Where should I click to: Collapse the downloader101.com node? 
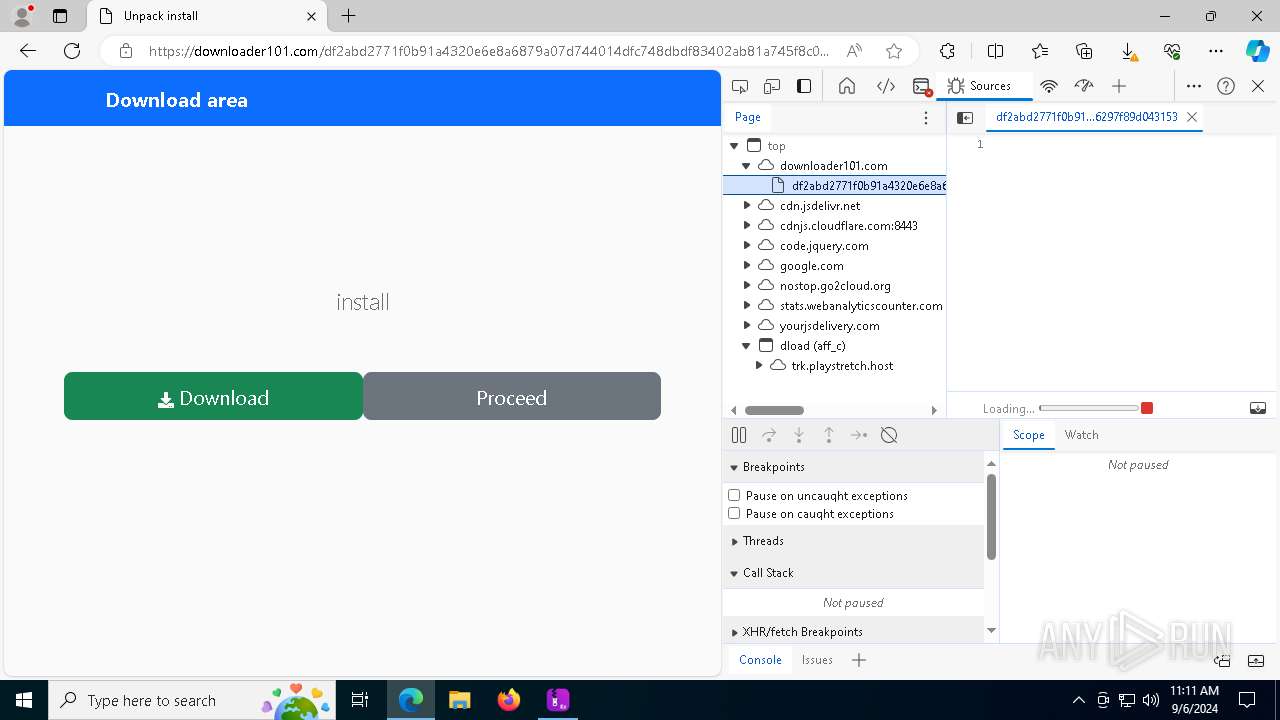coord(746,166)
